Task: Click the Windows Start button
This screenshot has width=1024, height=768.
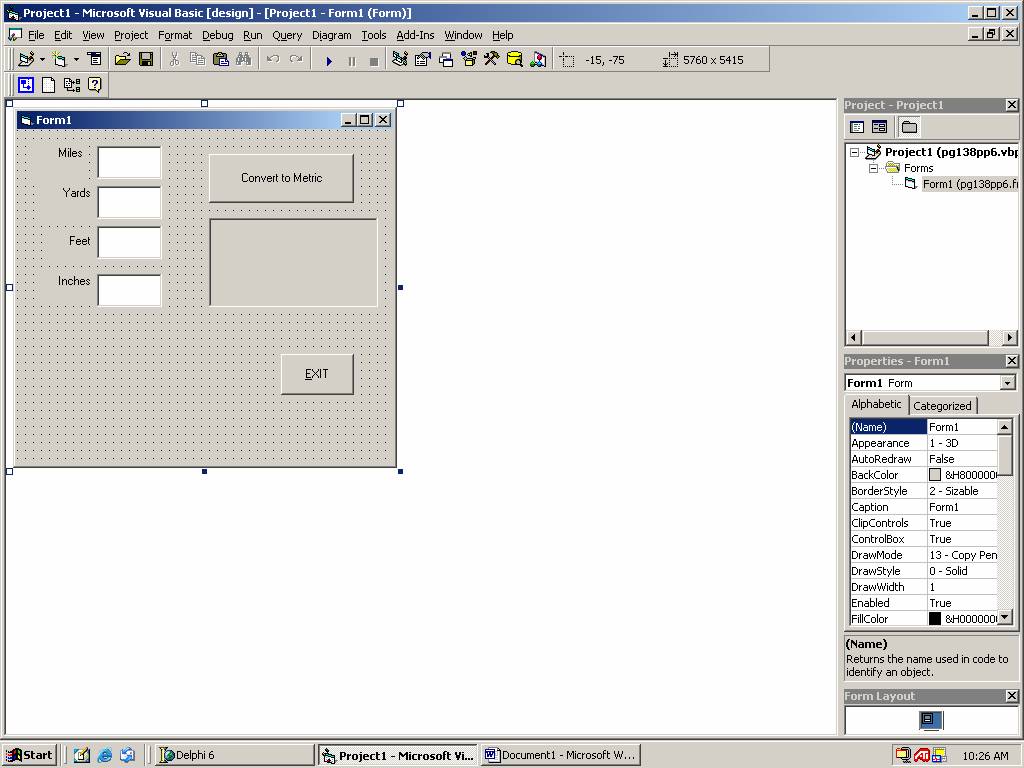Action: click(x=29, y=755)
